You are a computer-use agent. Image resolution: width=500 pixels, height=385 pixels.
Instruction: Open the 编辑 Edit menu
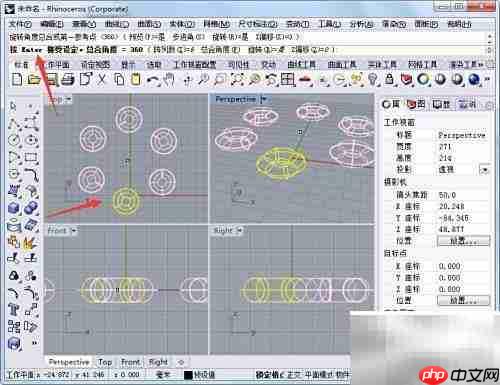coord(52,24)
